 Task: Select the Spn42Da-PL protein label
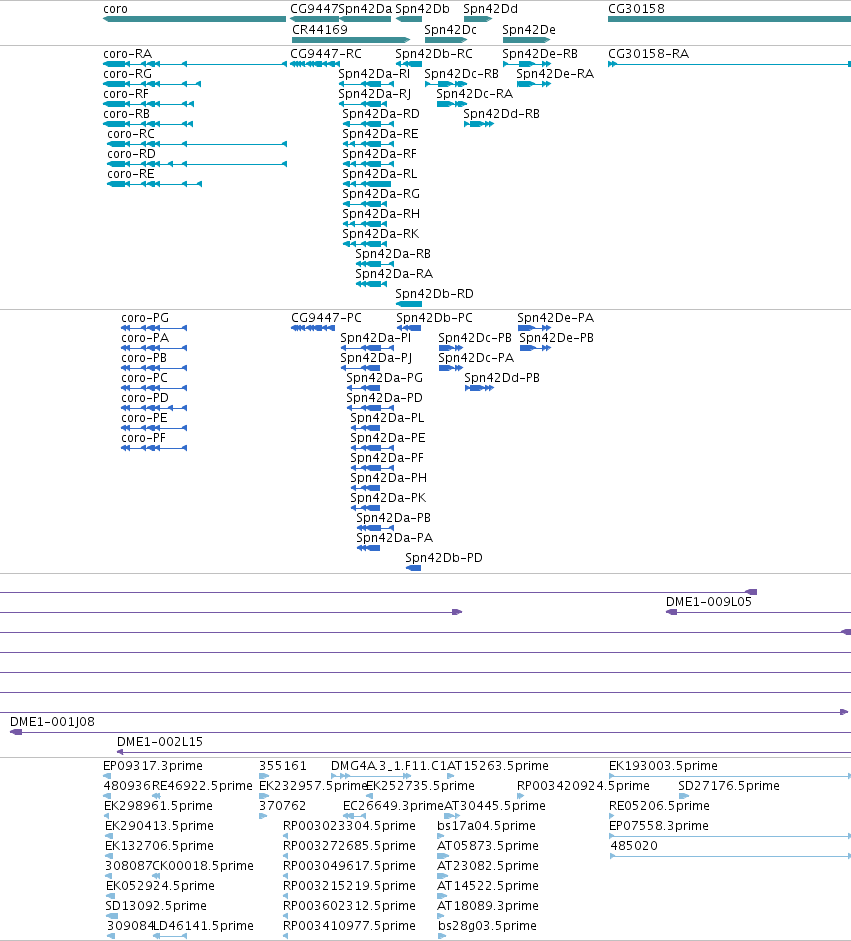[387, 418]
